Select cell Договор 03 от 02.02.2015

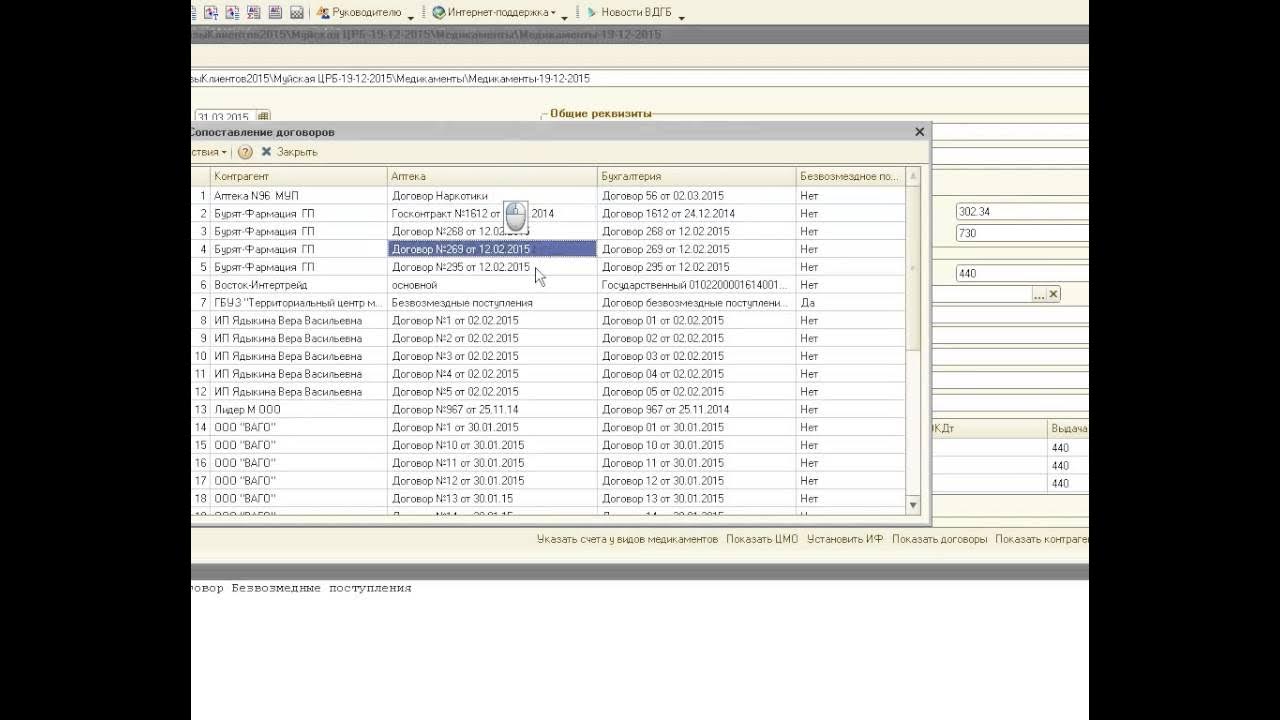coord(697,356)
